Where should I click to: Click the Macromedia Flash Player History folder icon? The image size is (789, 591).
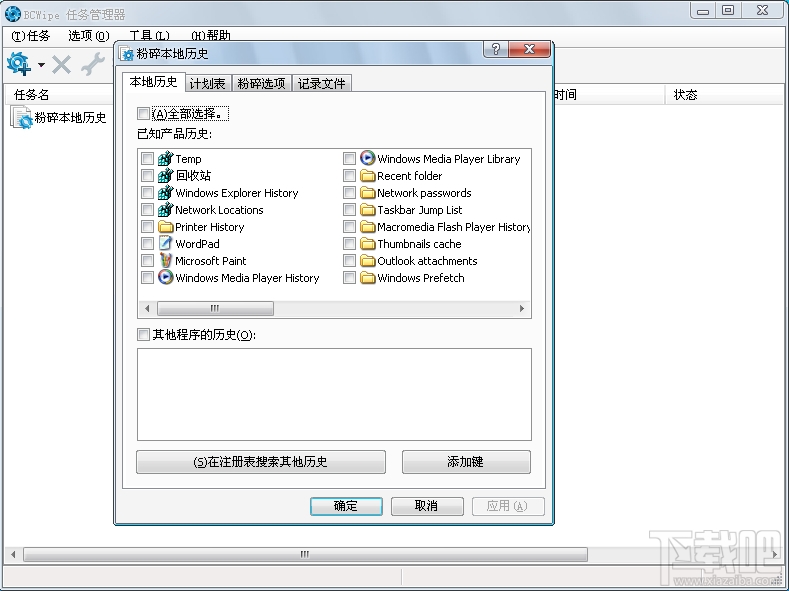click(368, 227)
